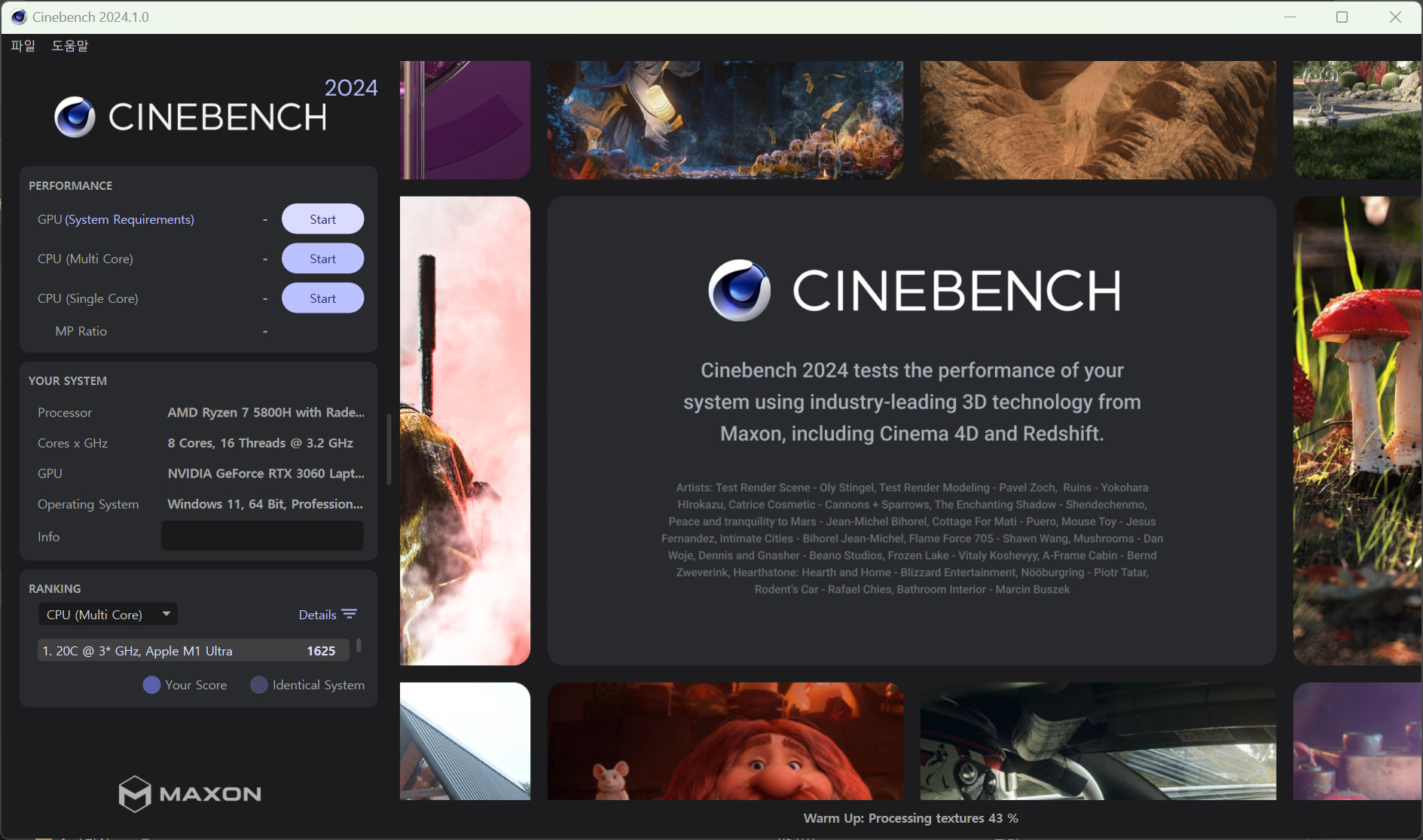Start the GPU benchmark test

coord(322,219)
